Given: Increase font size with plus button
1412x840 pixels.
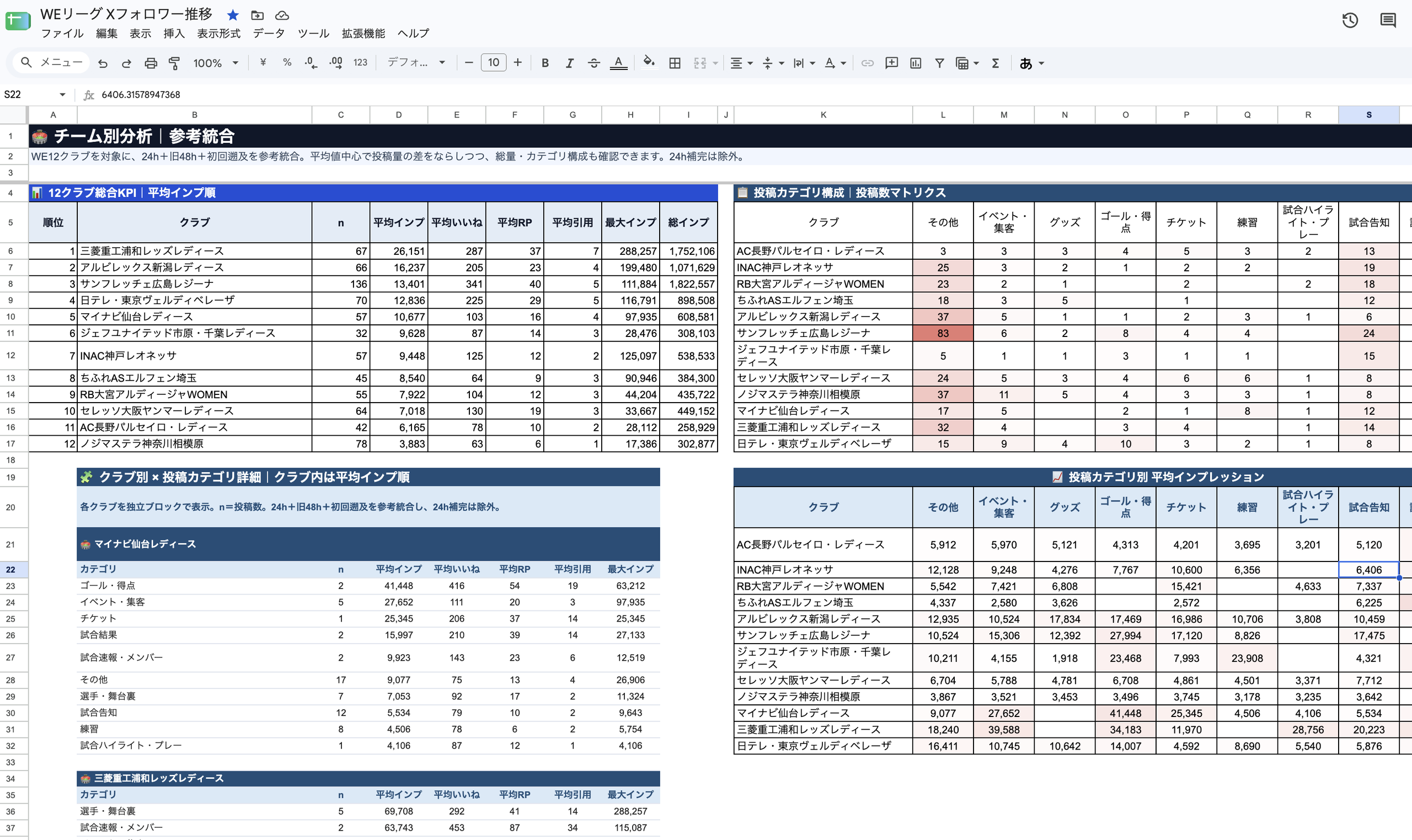Looking at the screenshot, I should click(517, 63).
